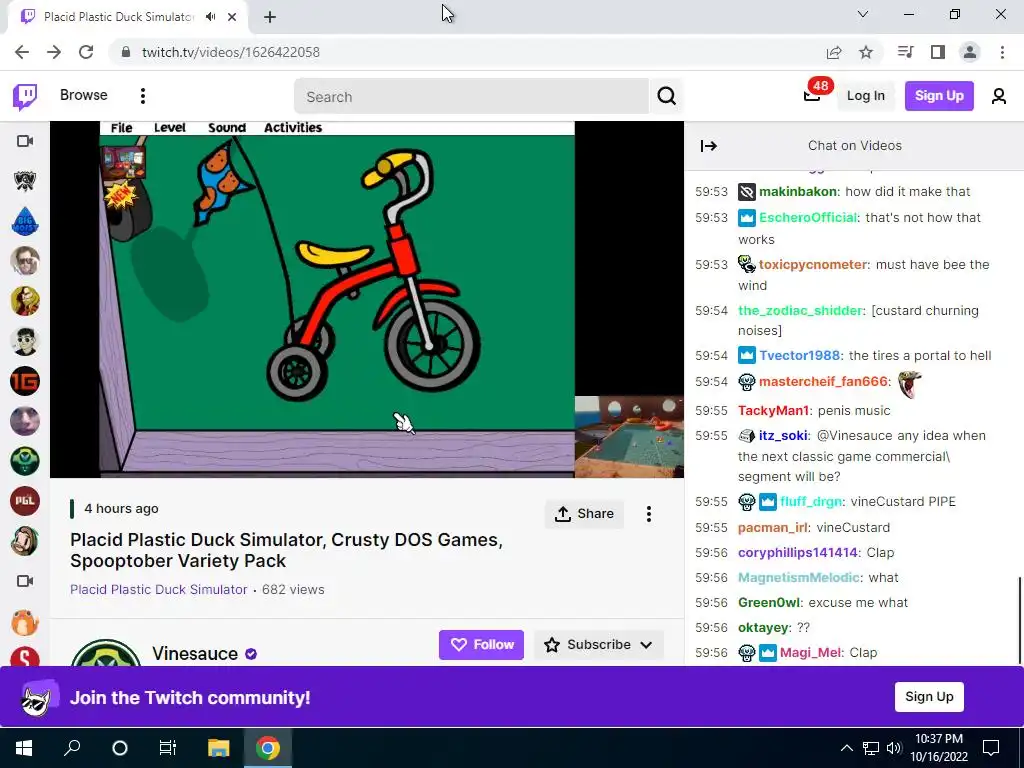1024x768 pixels.
Task: Click the magnifier search button
Action: (666, 97)
